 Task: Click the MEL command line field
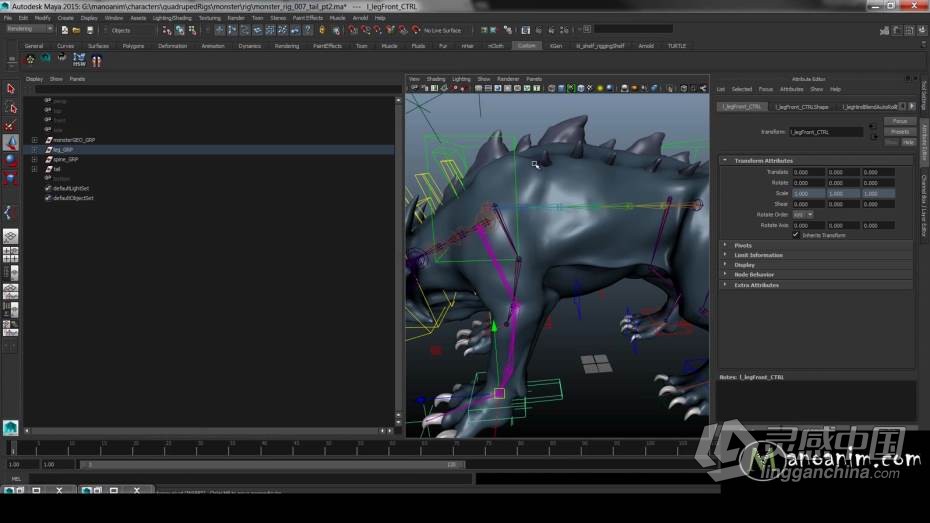pos(250,478)
